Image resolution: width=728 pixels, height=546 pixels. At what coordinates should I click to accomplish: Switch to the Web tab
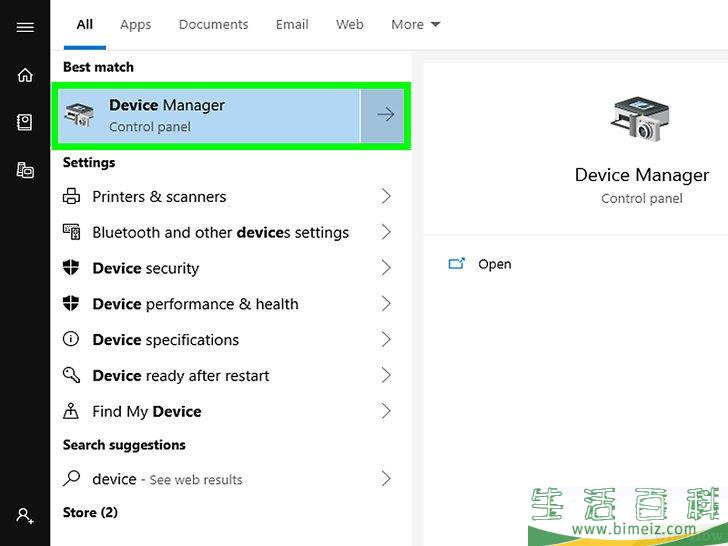(x=350, y=24)
